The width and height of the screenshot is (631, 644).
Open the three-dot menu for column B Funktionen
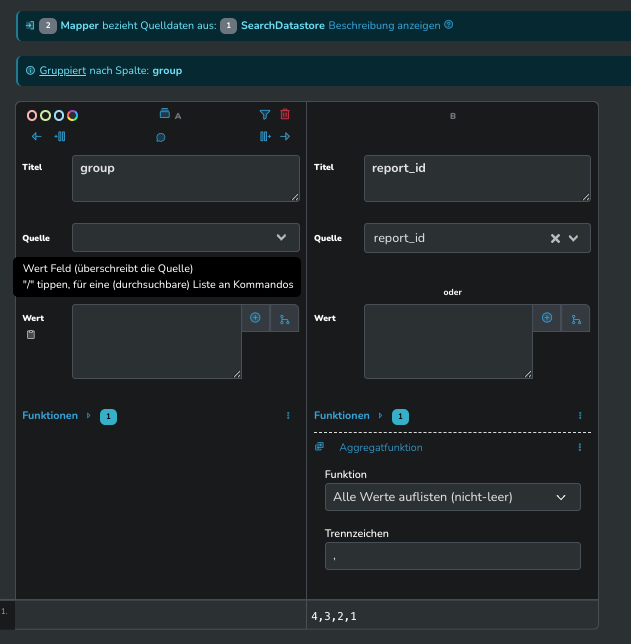(580, 416)
